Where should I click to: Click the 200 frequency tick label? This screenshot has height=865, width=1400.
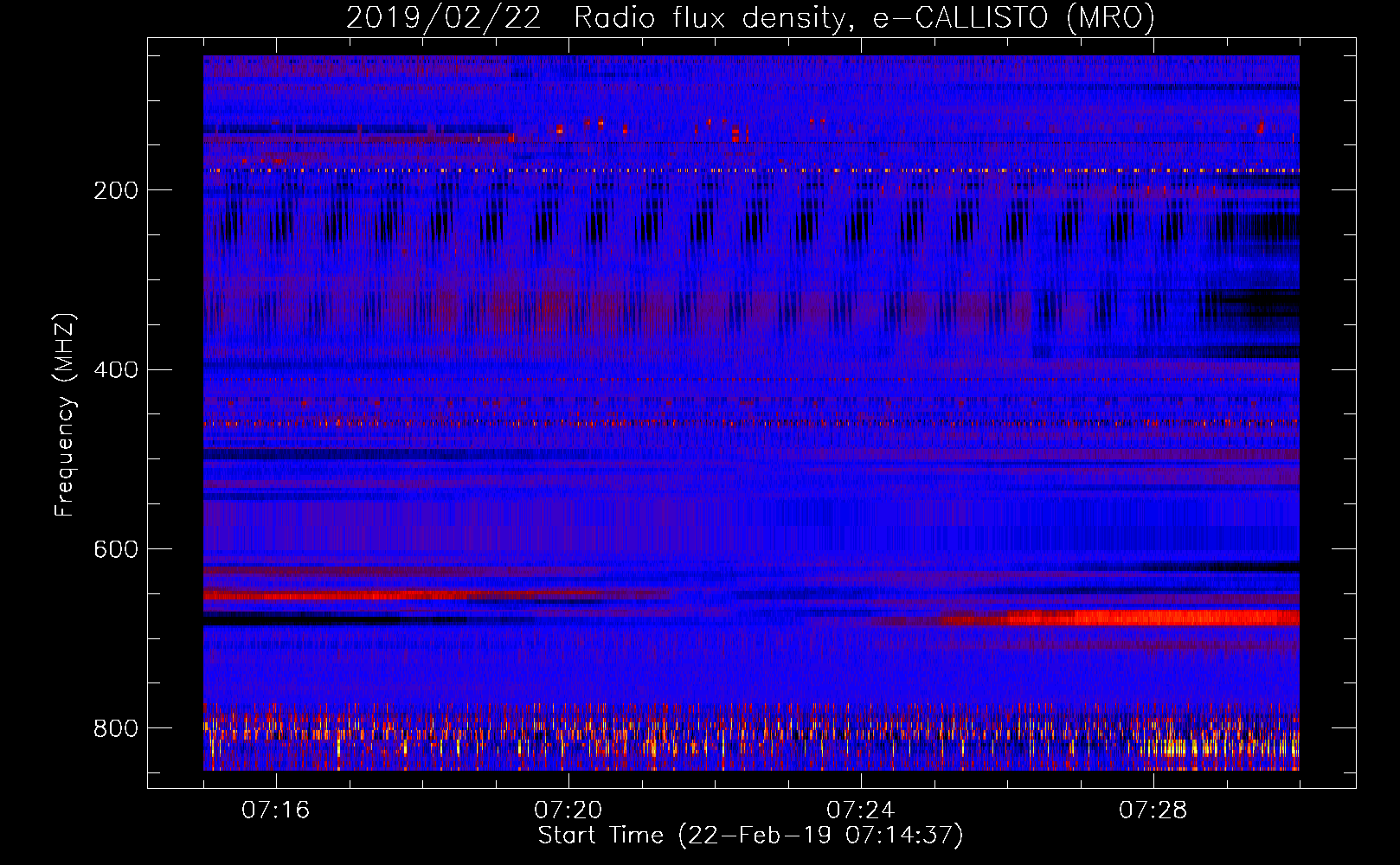[116, 190]
